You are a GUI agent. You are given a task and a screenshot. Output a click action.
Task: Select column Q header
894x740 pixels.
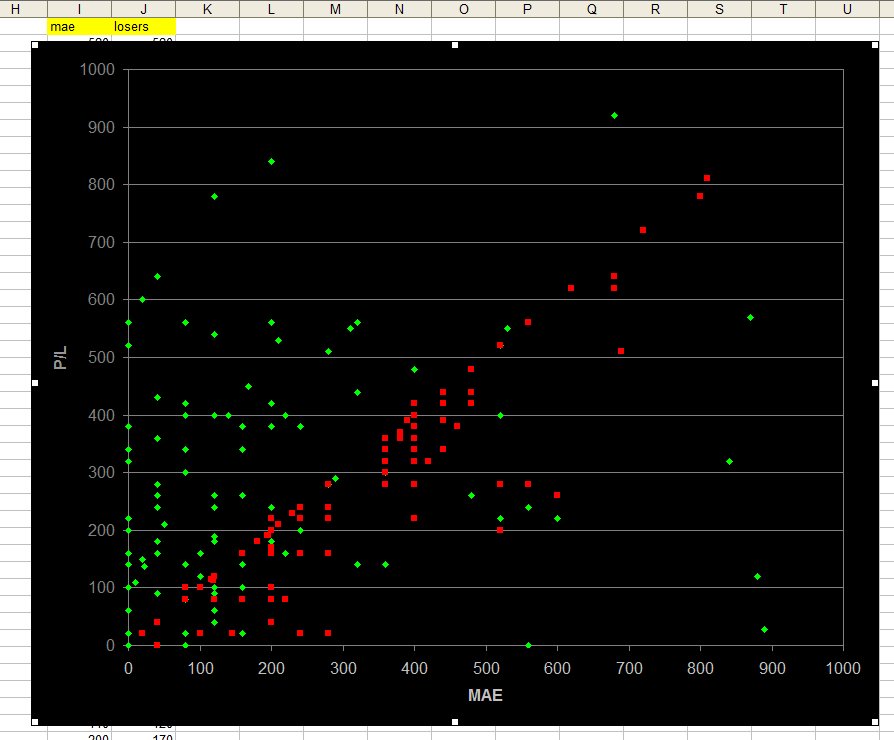[x=592, y=9]
